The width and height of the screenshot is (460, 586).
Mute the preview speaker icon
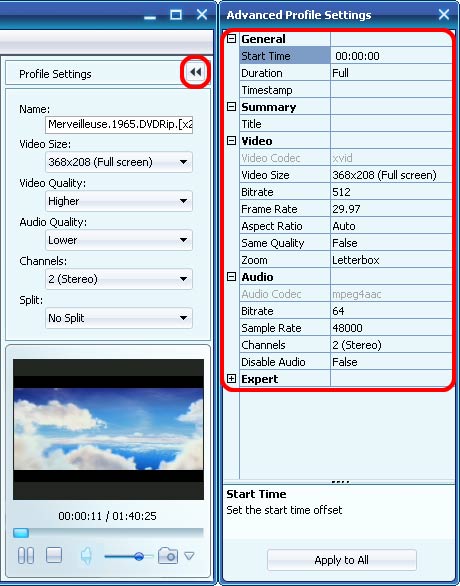[x=86, y=556]
